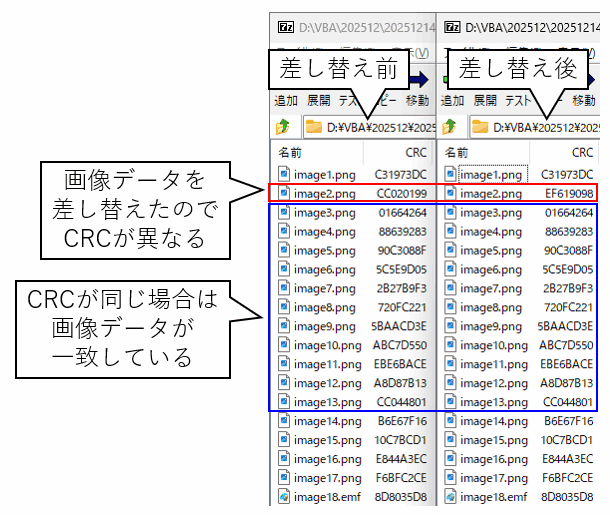Click the CRC value CC020199
Image resolution: width=610 pixels, height=515 pixels.
[x=401, y=193]
